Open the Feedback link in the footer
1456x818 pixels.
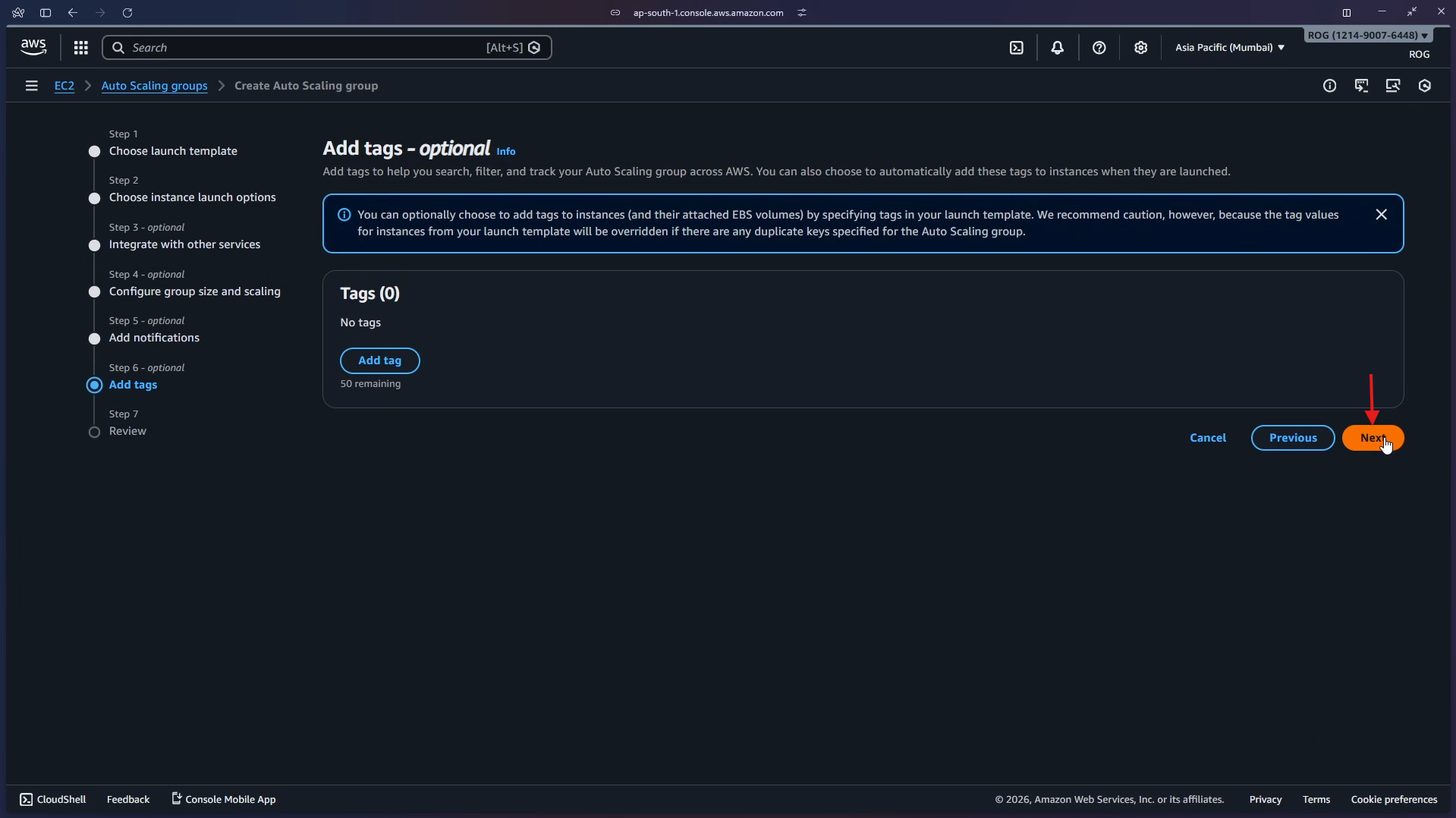[x=127, y=799]
